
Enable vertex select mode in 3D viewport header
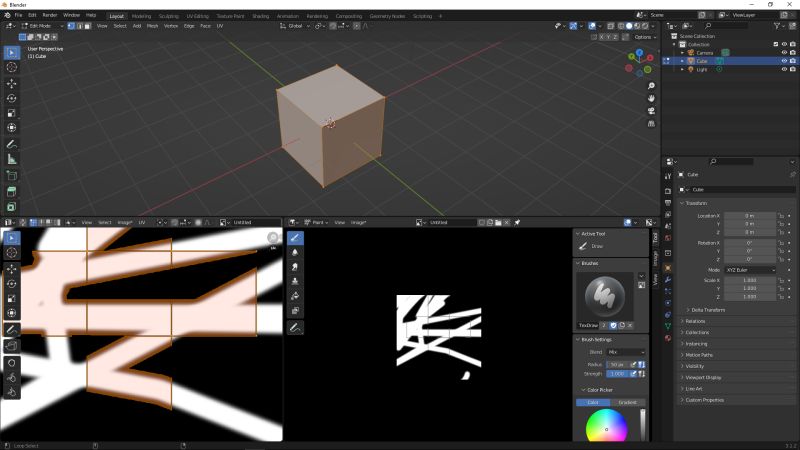coord(71,26)
